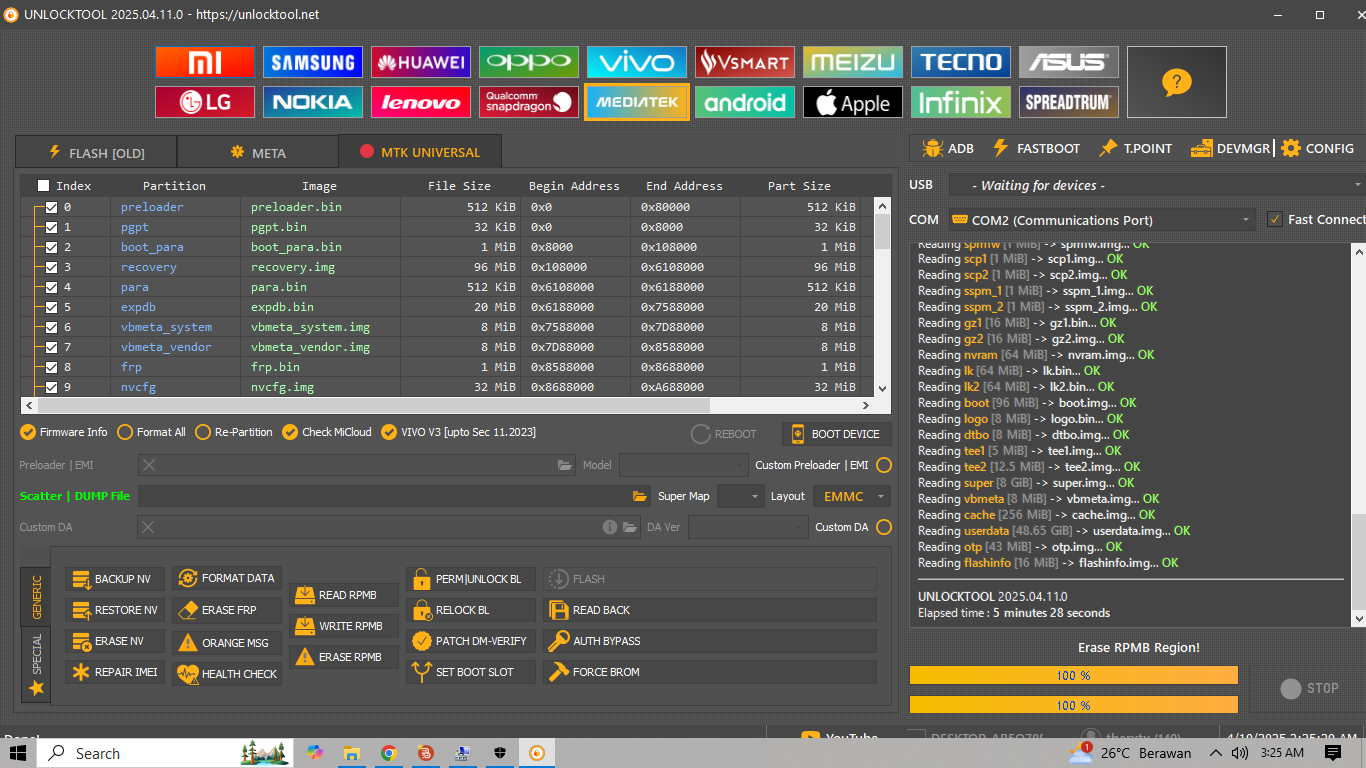Open the Apple brand section
Screen dimensions: 1366x768
click(853, 102)
